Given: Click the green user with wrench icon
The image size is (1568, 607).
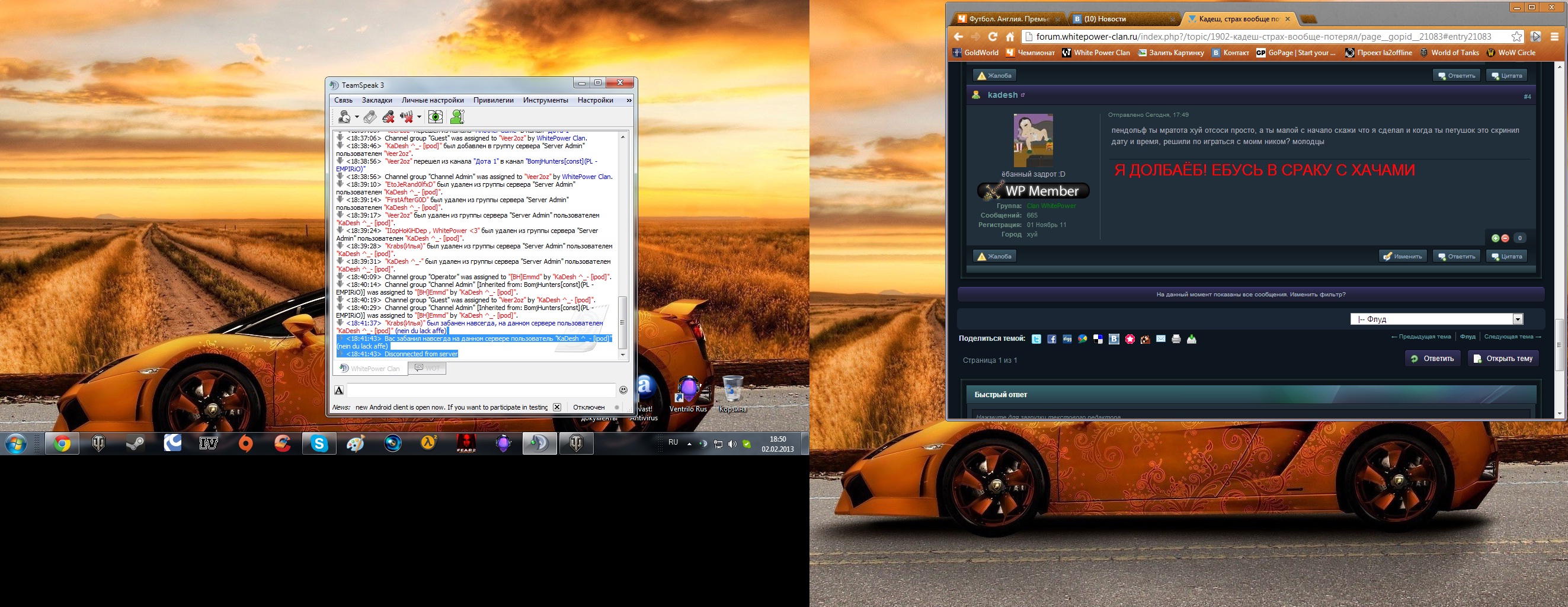Looking at the screenshot, I should [457, 117].
